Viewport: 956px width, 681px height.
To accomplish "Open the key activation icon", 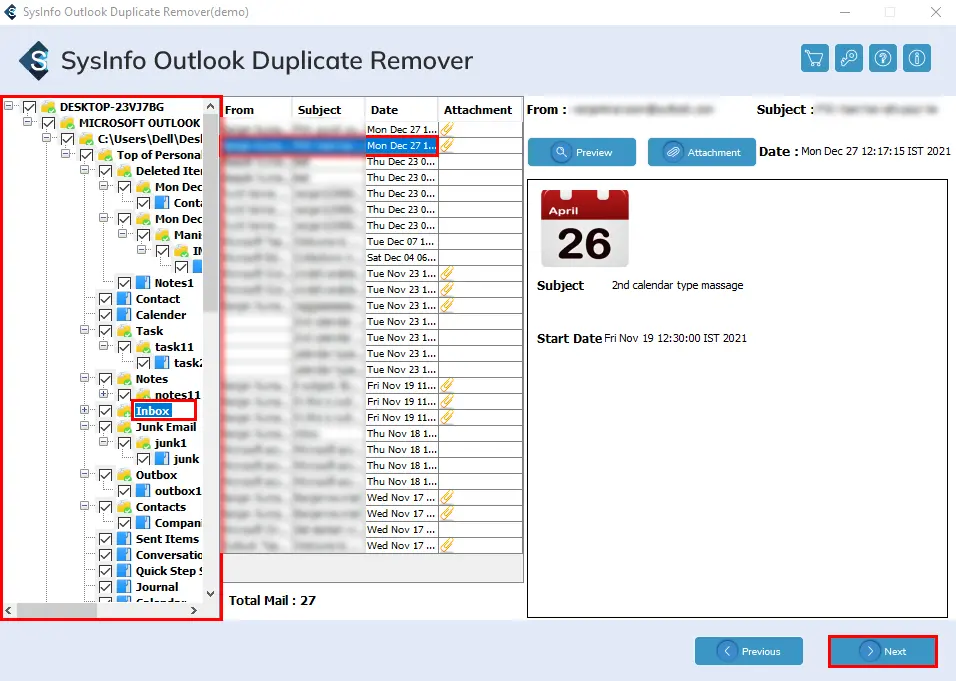I will coord(849,58).
